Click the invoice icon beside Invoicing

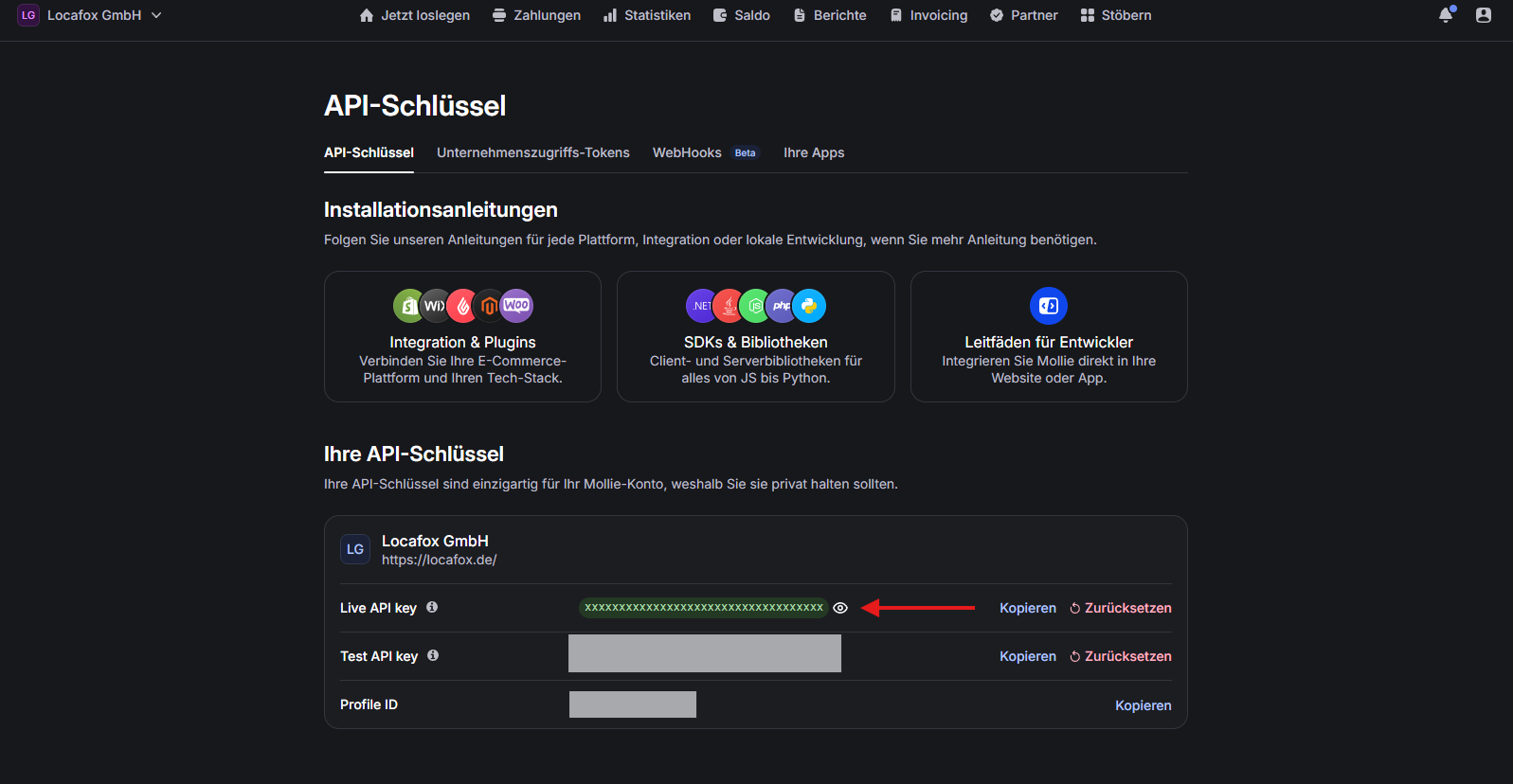896,15
